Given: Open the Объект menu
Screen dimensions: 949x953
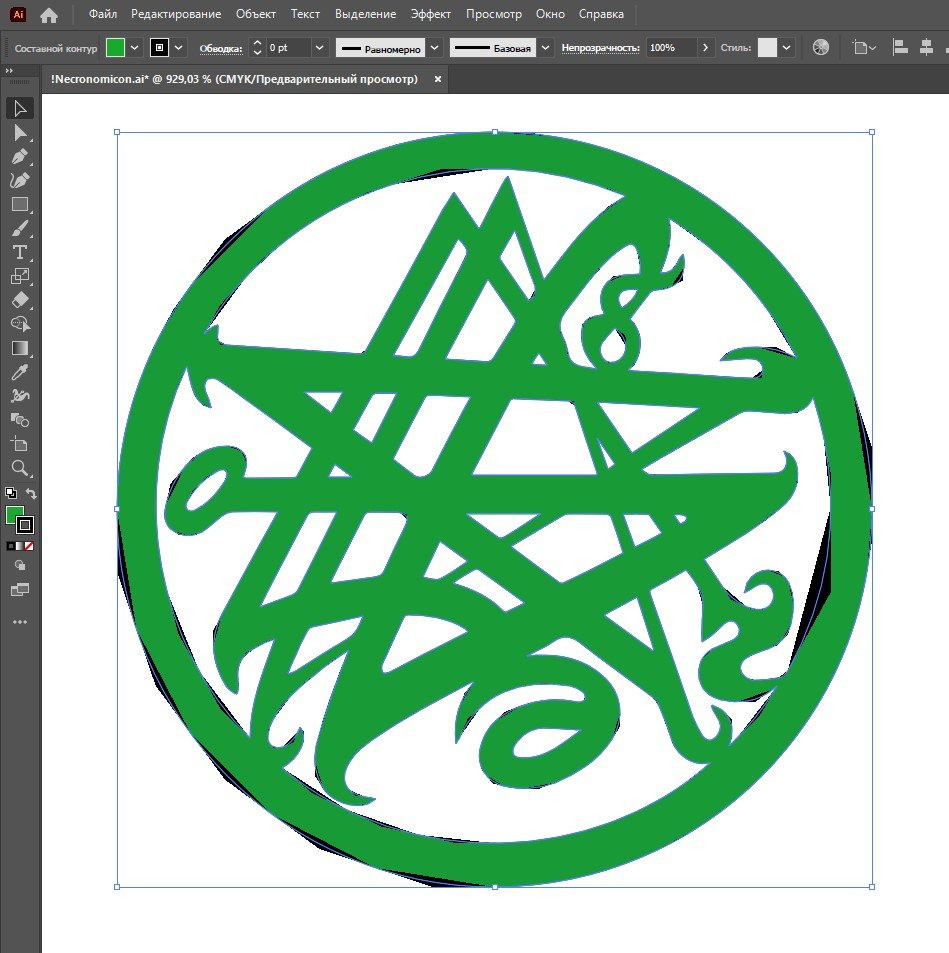Looking at the screenshot, I should tap(255, 14).
